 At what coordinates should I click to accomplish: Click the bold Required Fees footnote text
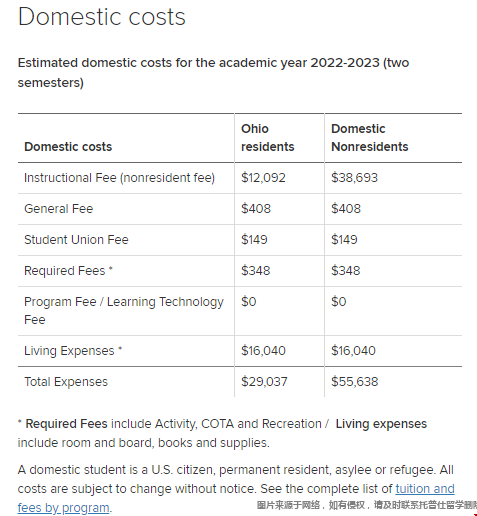(x=66, y=424)
